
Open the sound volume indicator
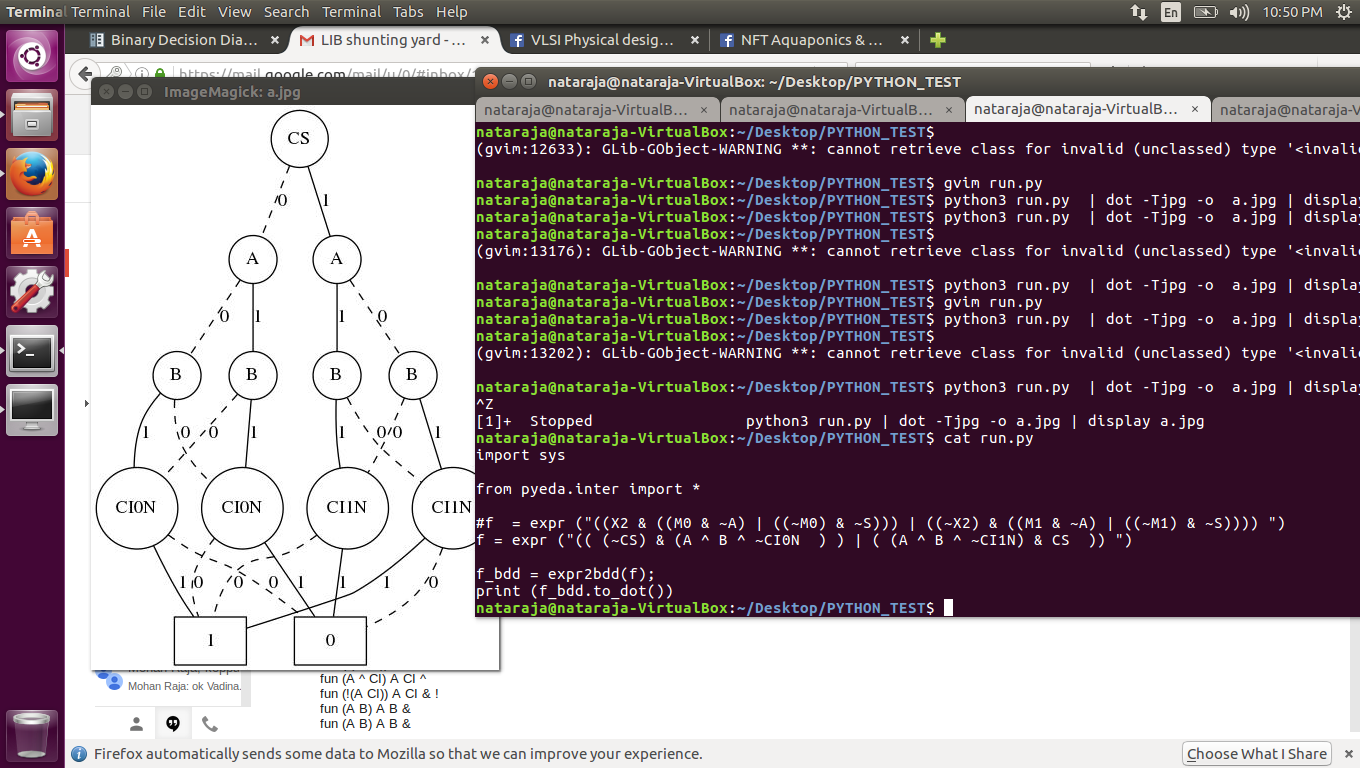point(1240,12)
